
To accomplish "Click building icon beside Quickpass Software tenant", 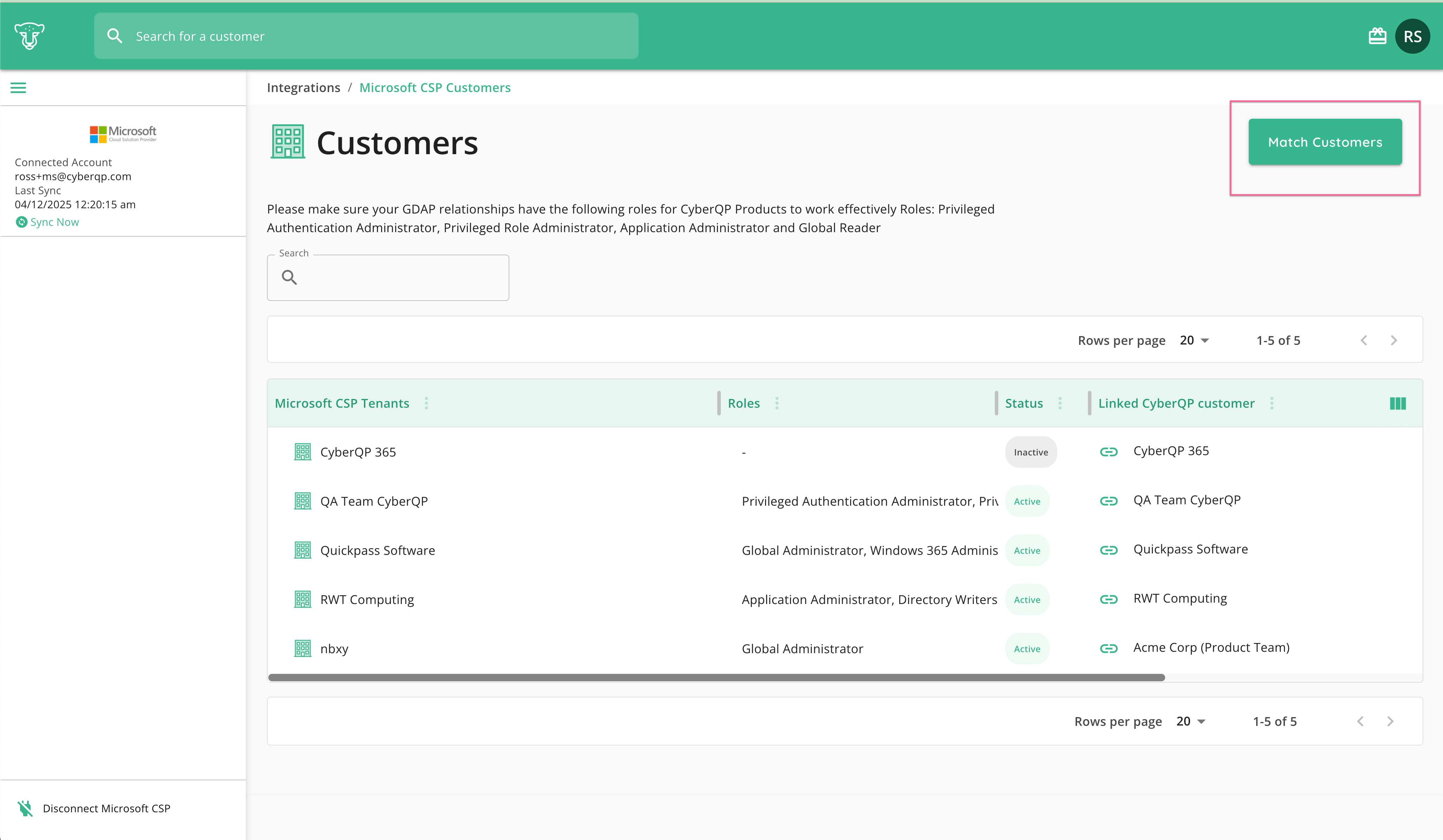I will coord(302,550).
